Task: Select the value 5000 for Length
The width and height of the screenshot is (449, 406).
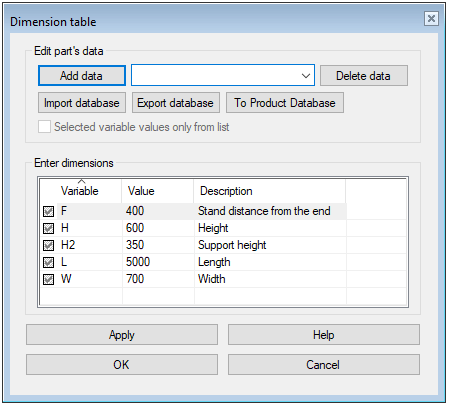Action: pos(138,262)
